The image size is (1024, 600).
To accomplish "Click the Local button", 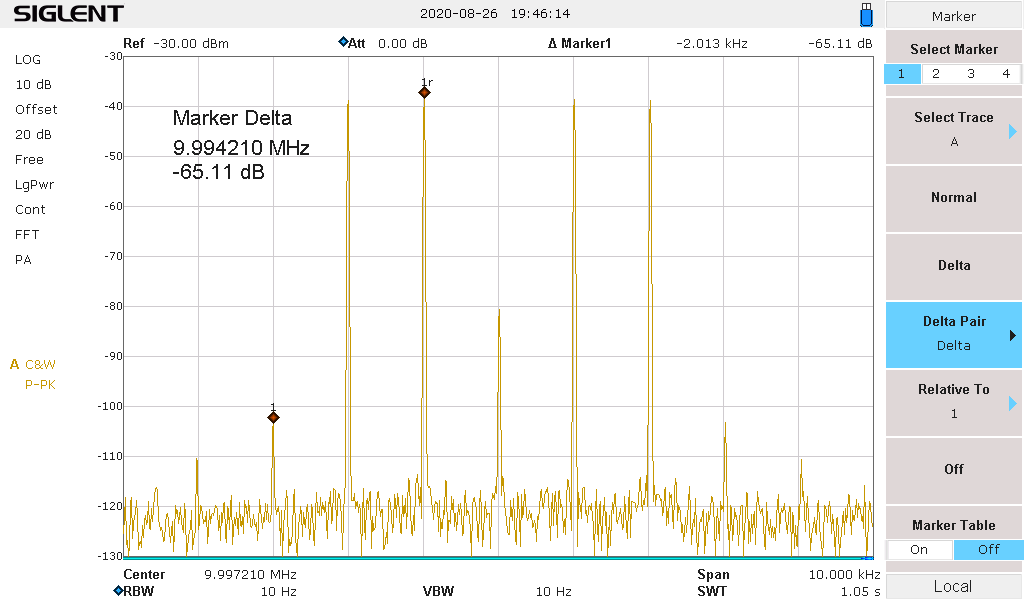I will click(953, 586).
